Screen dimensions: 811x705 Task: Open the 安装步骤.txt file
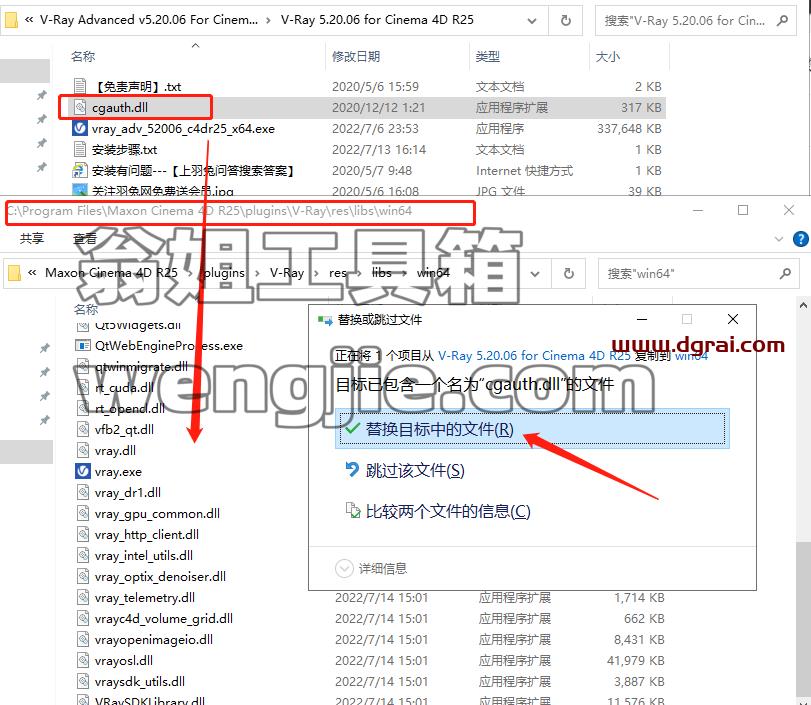tap(124, 149)
